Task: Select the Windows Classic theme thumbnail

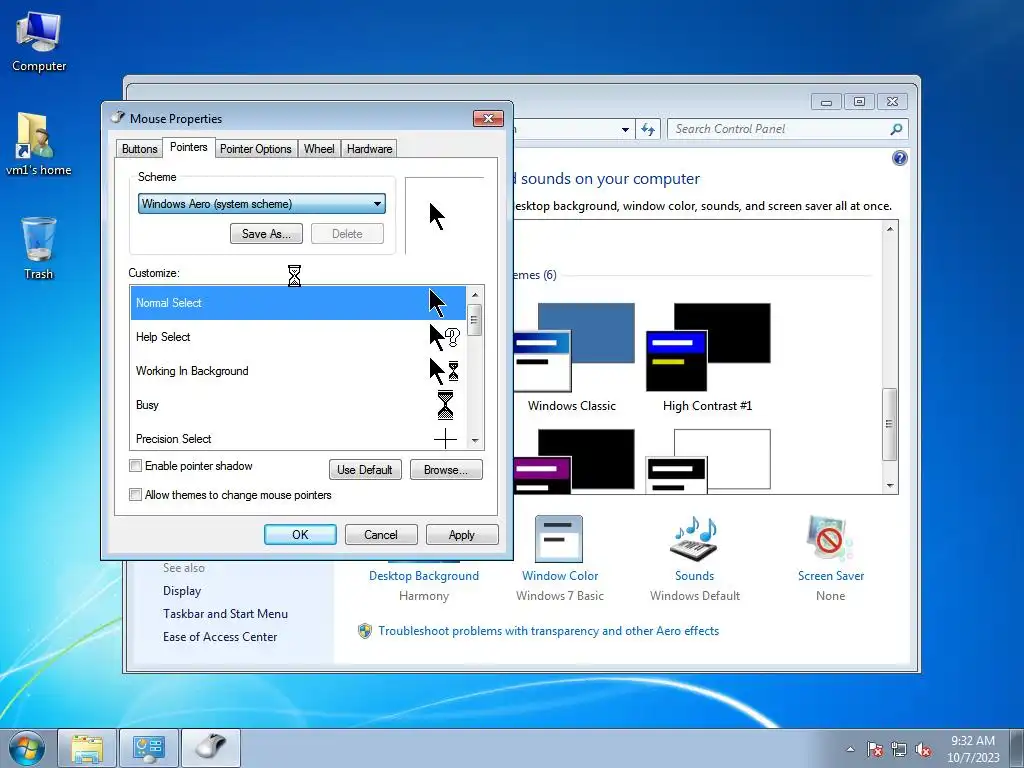Action: [x=573, y=347]
